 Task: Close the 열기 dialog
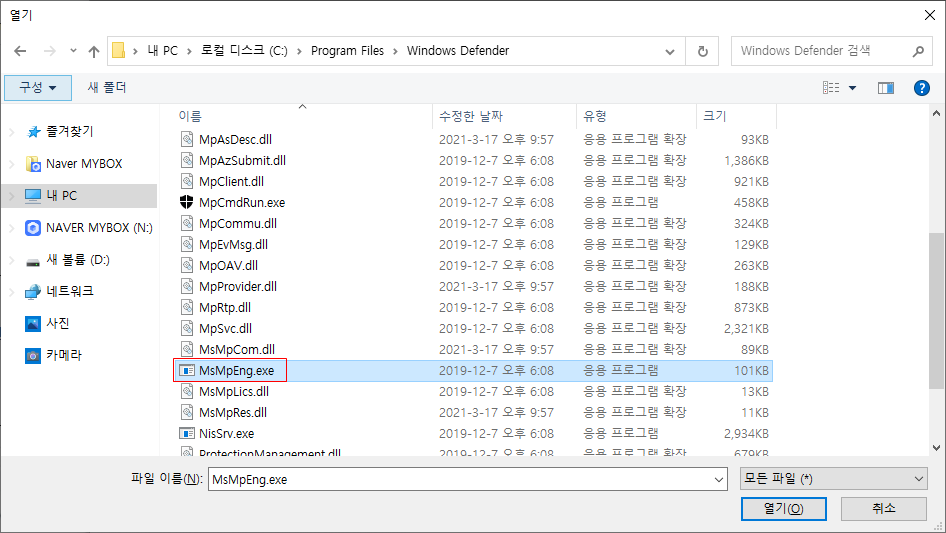coord(930,14)
